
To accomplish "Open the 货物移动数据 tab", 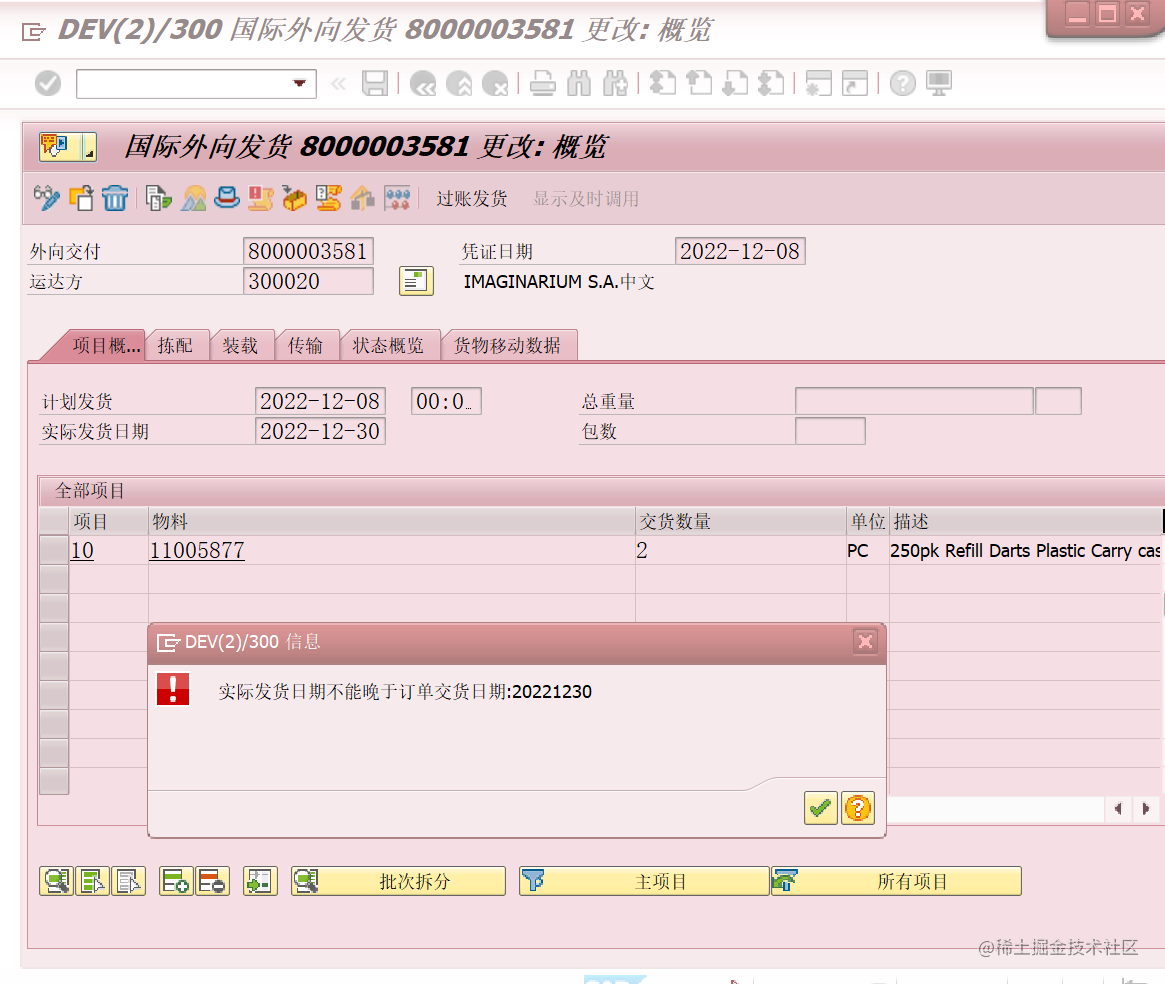I will (x=510, y=343).
